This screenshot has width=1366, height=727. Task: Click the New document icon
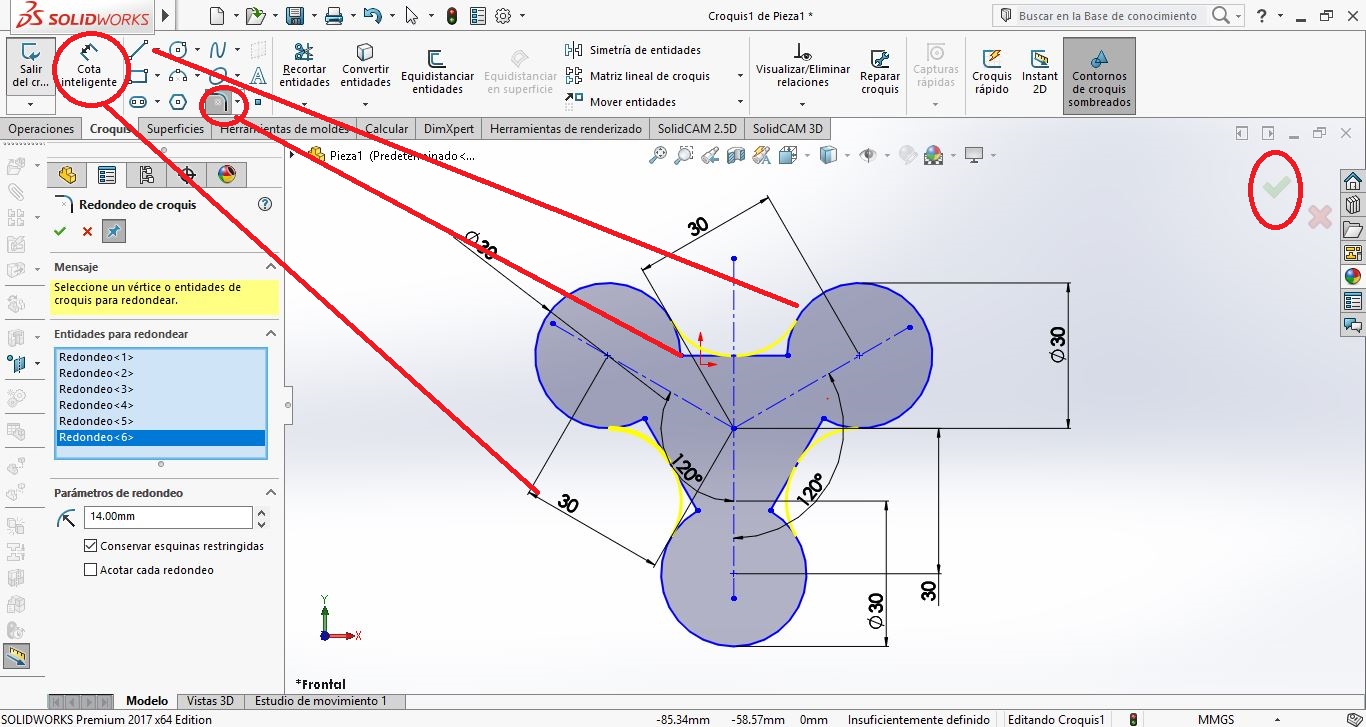click(x=218, y=16)
